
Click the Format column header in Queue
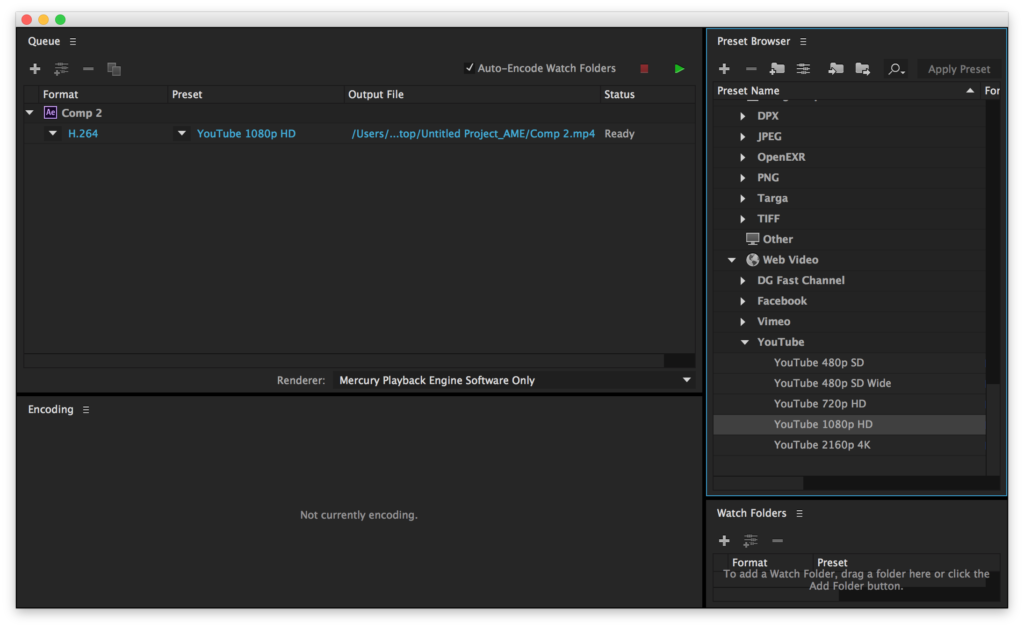[x=102, y=94]
